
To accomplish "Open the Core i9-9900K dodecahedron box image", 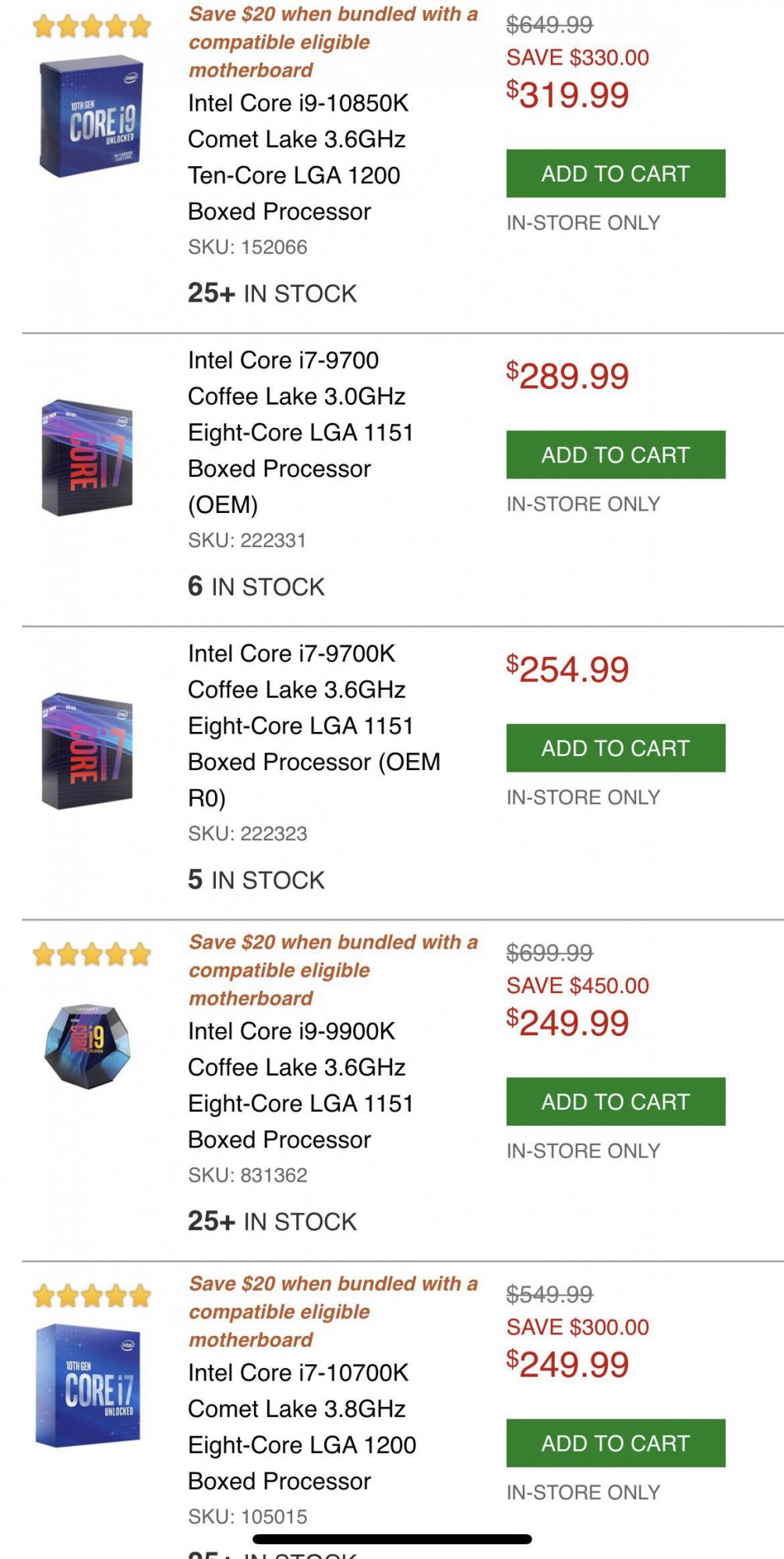I will pyautogui.click(x=87, y=1045).
